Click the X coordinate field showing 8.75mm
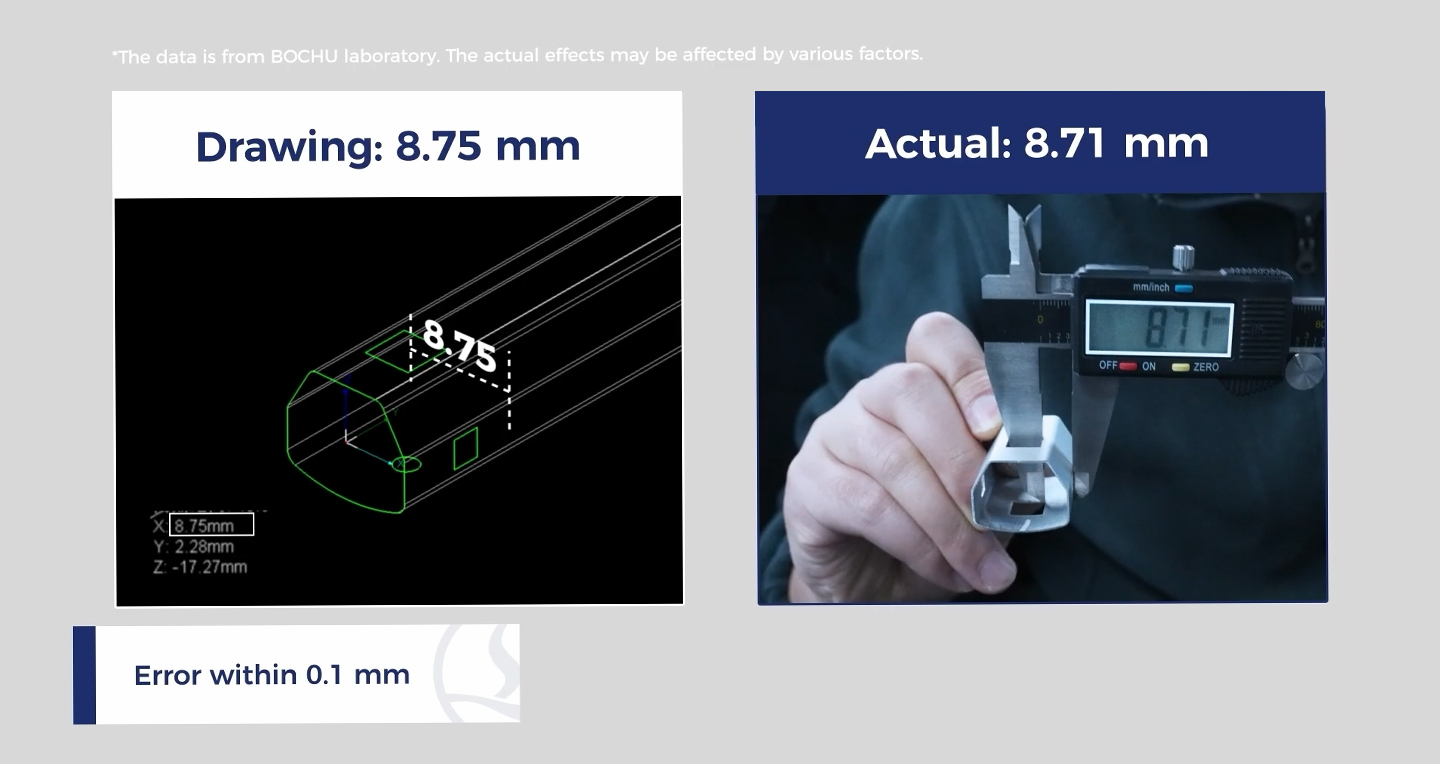Viewport: 1440px width, 764px height. 211,525
